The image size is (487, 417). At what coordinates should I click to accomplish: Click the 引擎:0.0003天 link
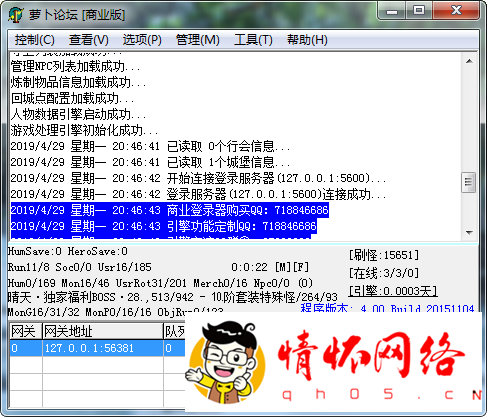point(393,291)
